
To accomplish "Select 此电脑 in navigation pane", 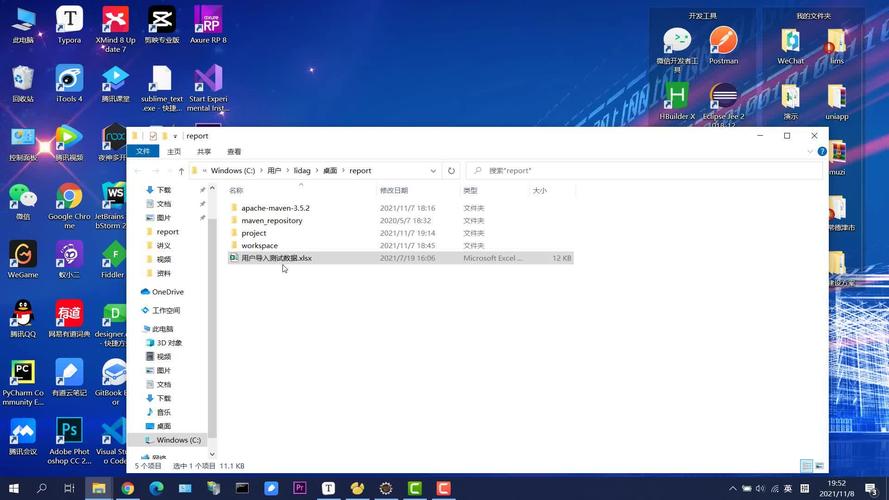I will coord(162,329).
